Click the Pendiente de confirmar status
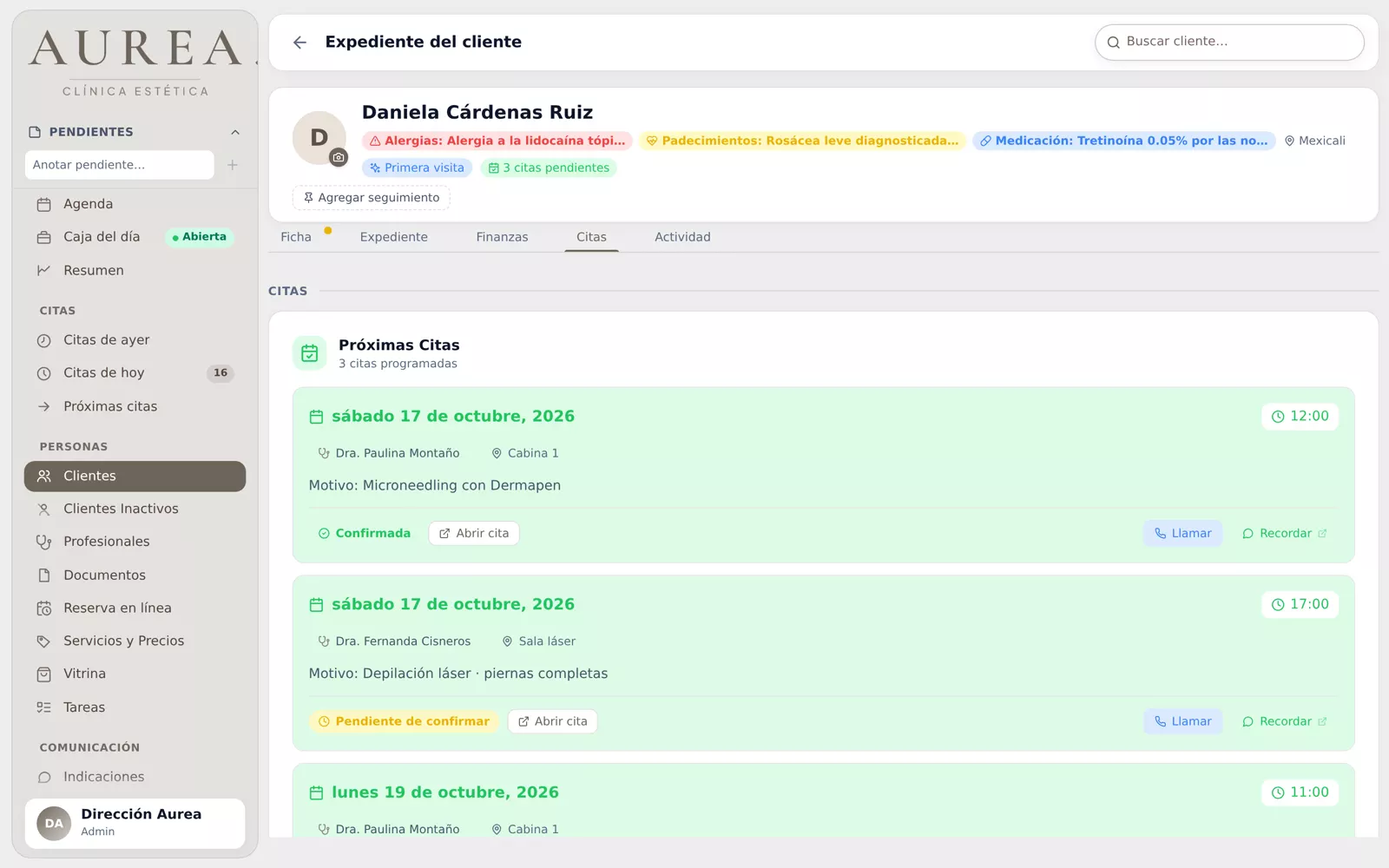The width and height of the screenshot is (1389, 868). point(404,721)
